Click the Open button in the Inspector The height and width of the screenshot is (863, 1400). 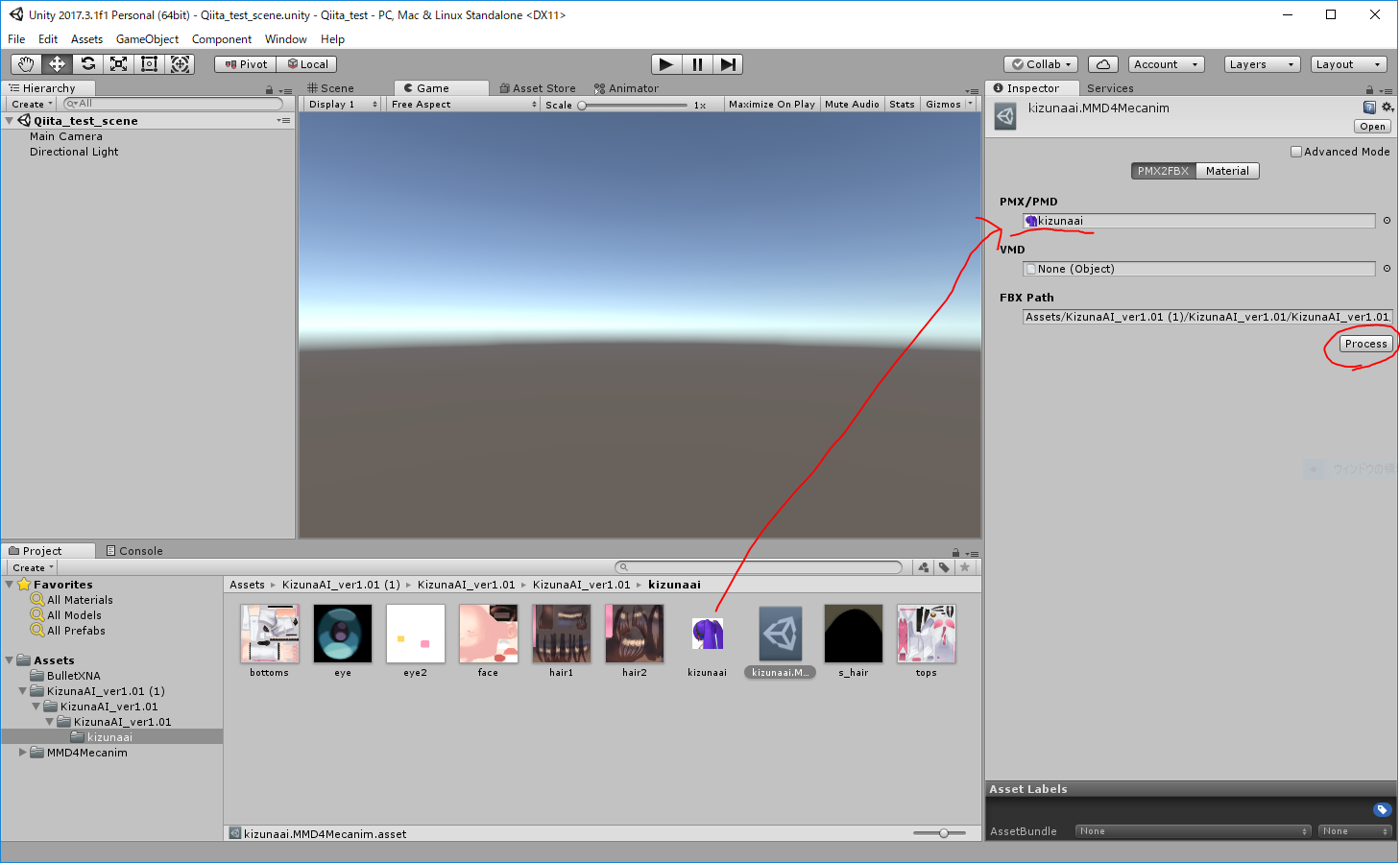coord(1371,126)
